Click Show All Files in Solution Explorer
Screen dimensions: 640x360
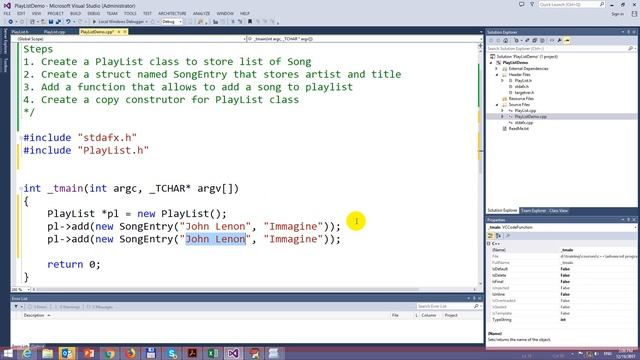pyautogui.click(x=542, y=40)
